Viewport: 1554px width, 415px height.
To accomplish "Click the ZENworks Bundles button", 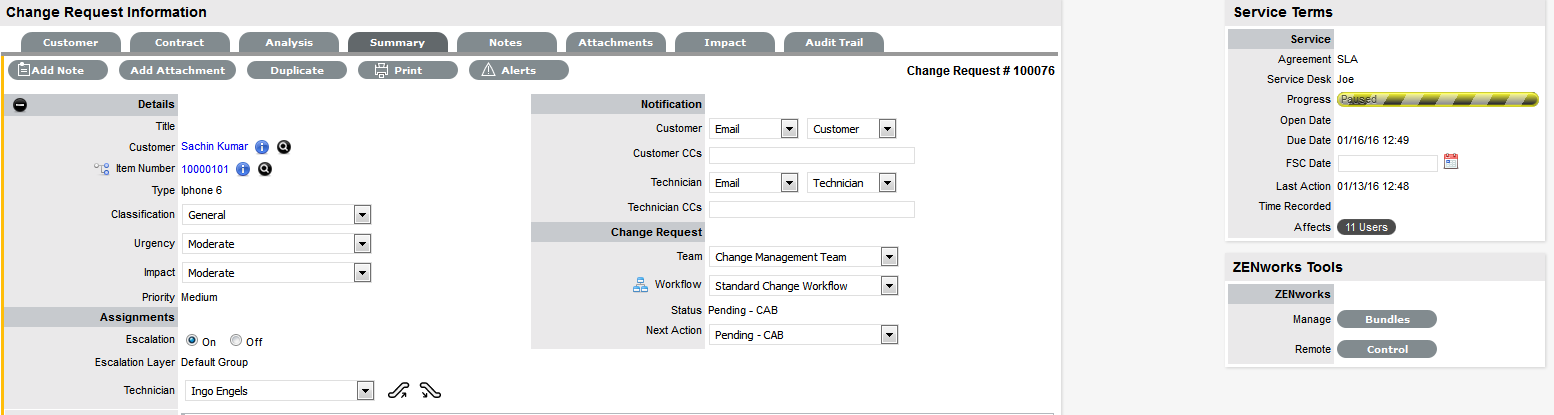I will click(x=1386, y=320).
